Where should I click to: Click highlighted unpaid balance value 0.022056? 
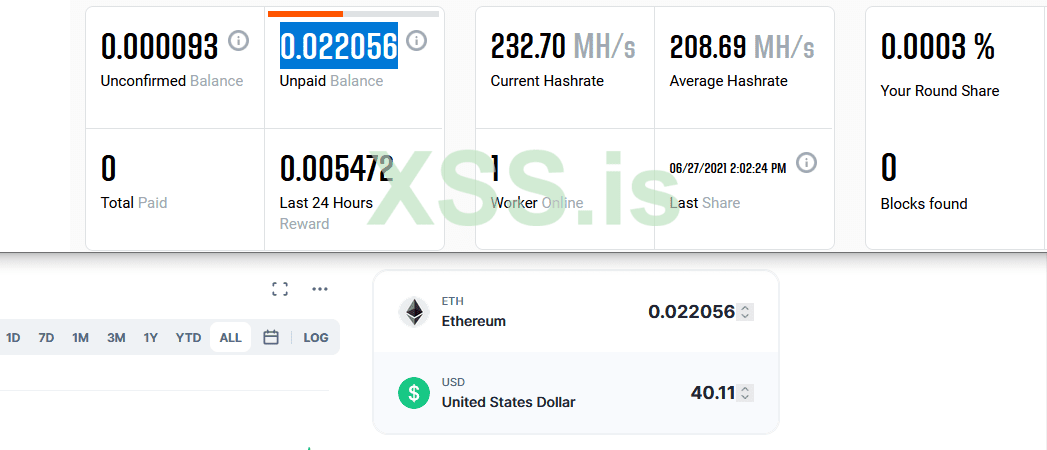[x=339, y=45]
